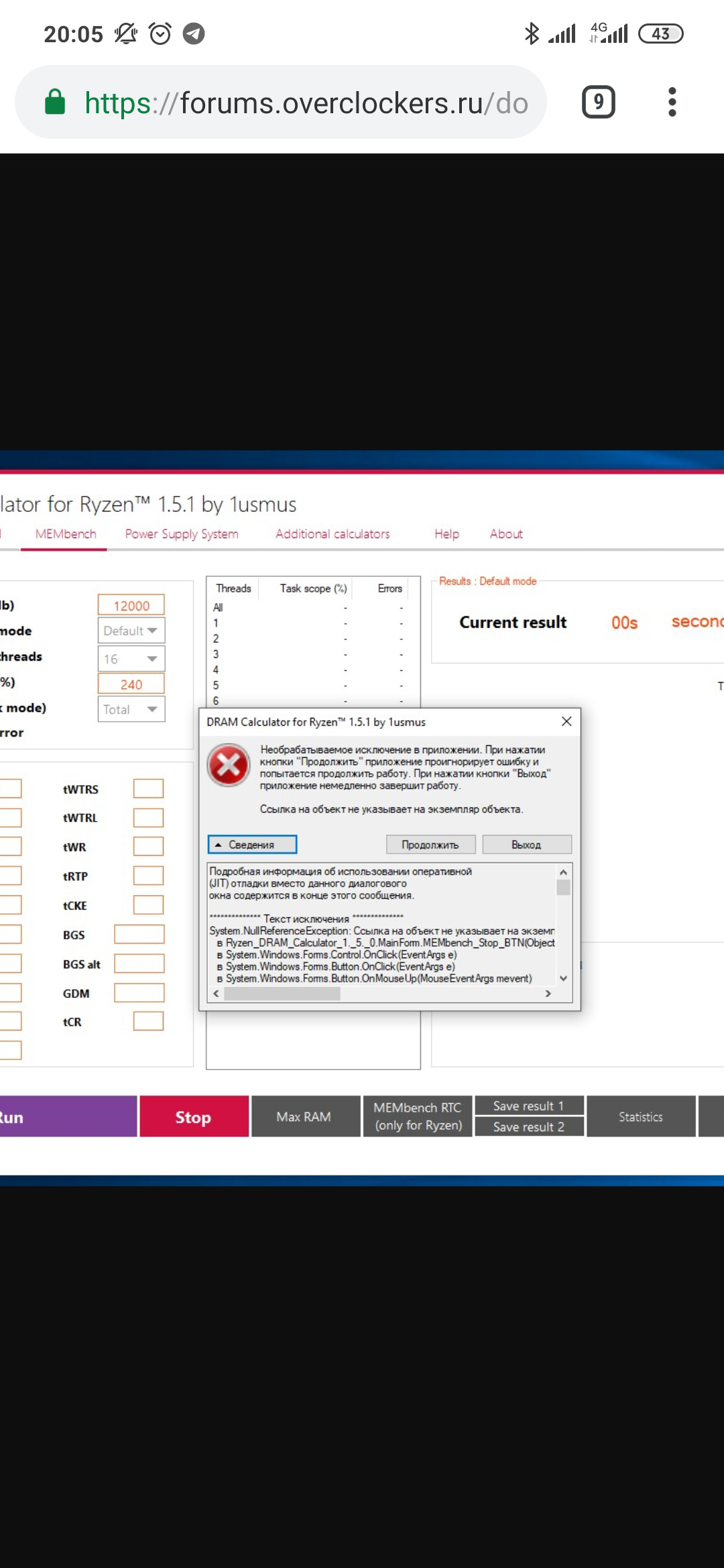Viewport: 724px width, 1568px height.
Task: Click the Max RAM button
Action: click(x=304, y=1116)
